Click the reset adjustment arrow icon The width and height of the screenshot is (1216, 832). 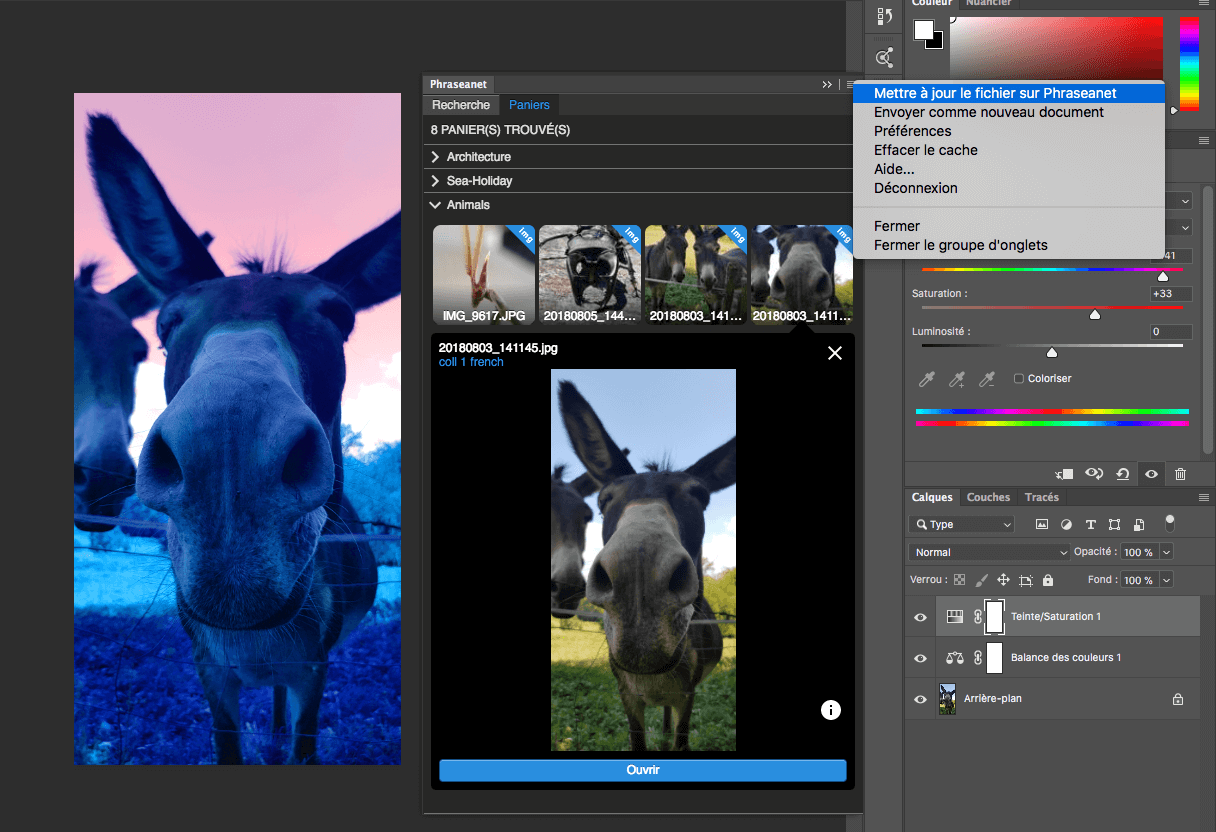1121,473
